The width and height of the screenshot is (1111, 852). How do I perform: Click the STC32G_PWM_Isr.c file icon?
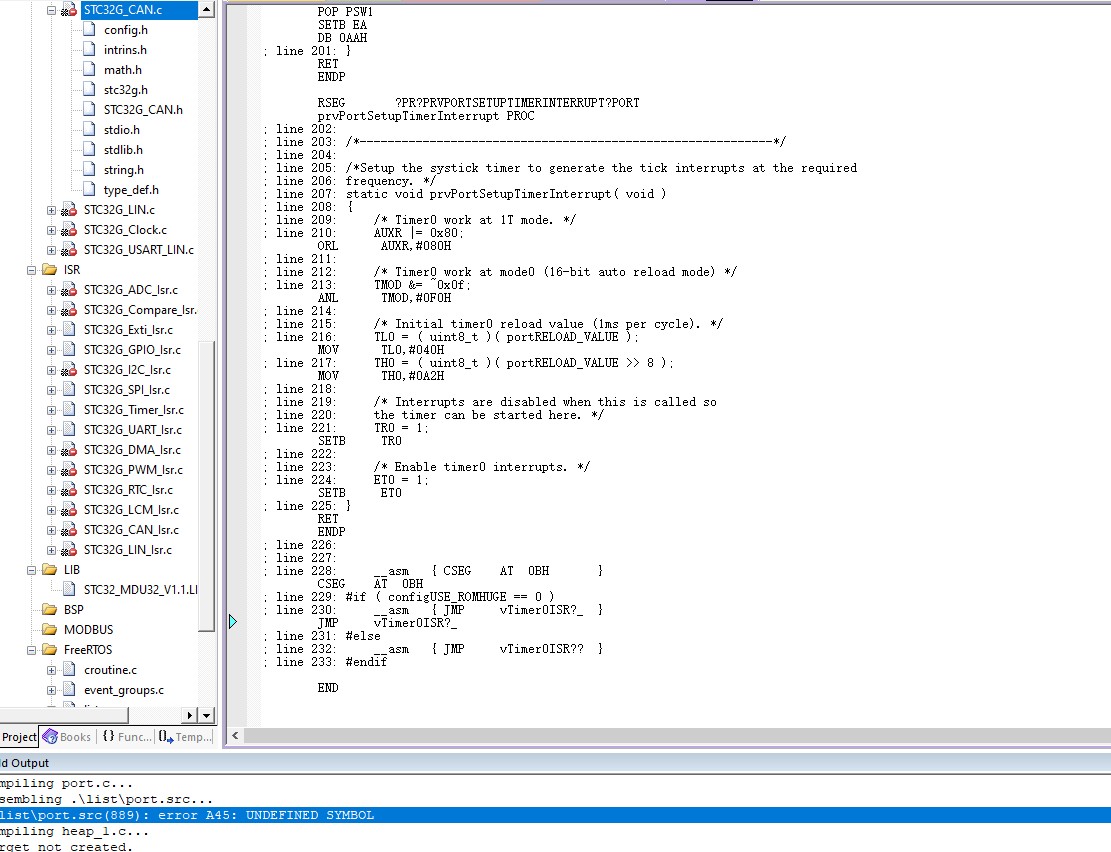click(x=69, y=469)
